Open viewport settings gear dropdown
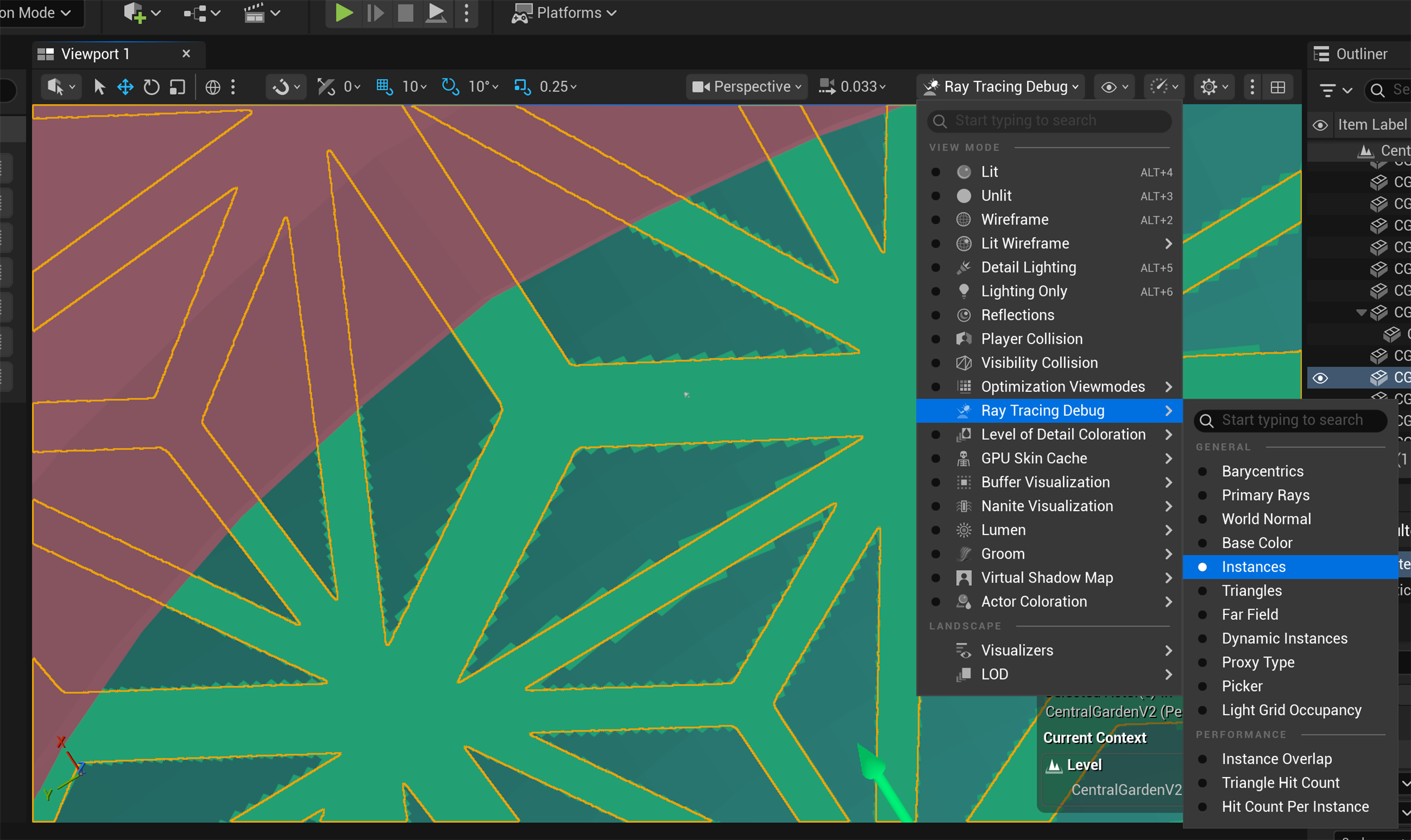Image resolution: width=1411 pixels, height=840 pixels. (x=1214, y=86)
